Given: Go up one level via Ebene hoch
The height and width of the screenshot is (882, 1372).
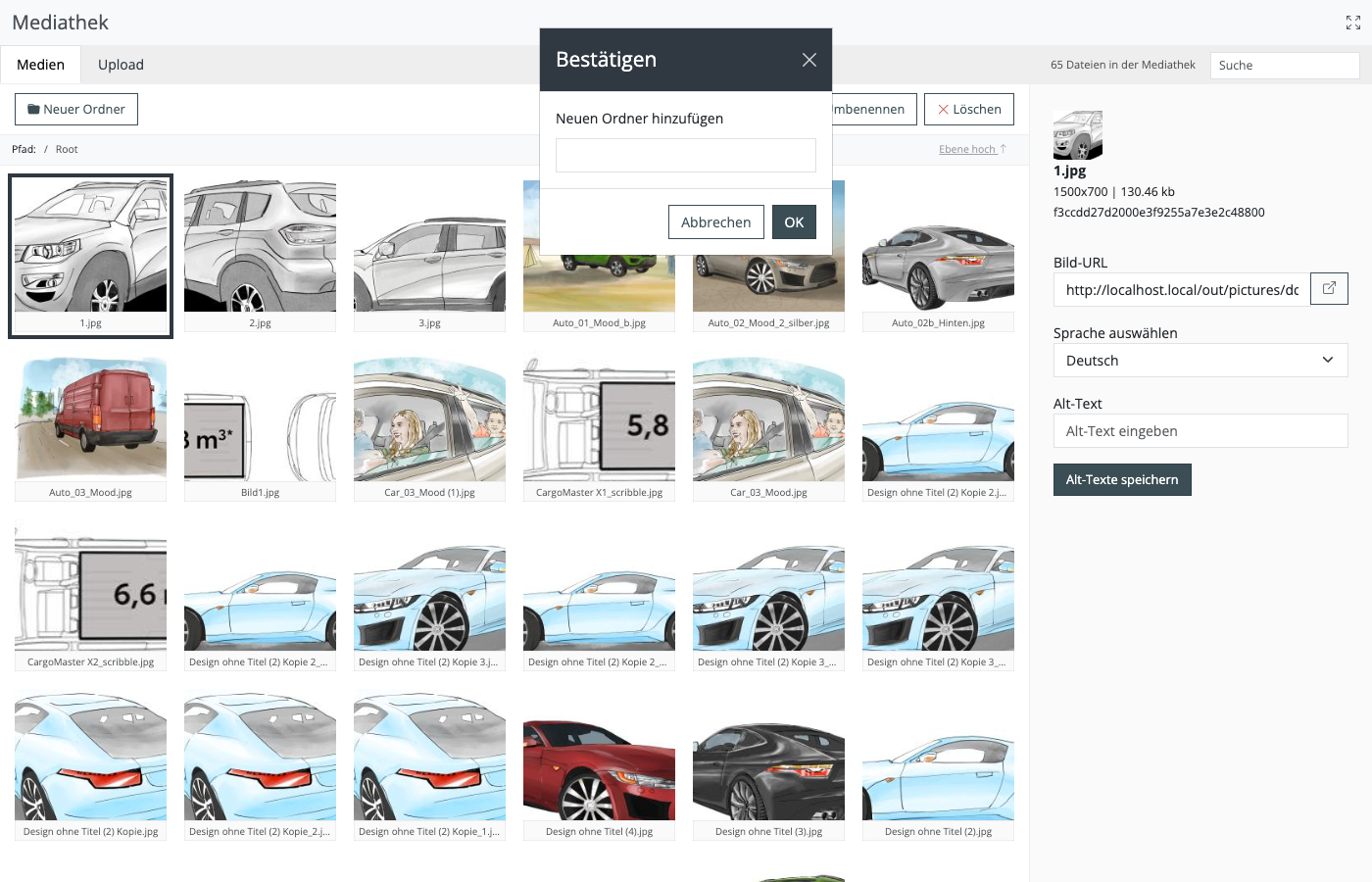Looking at the screenshot, I should (x=972, y=149).
